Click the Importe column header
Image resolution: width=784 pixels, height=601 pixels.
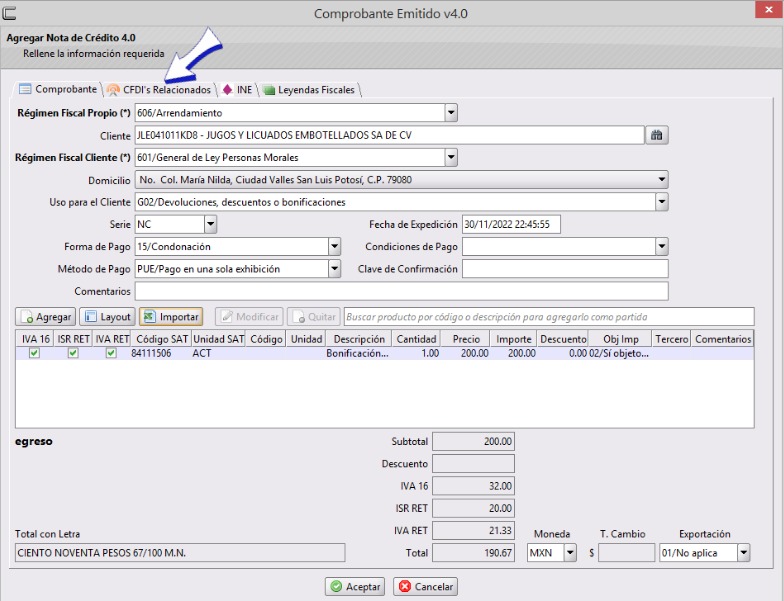[514, 339]
